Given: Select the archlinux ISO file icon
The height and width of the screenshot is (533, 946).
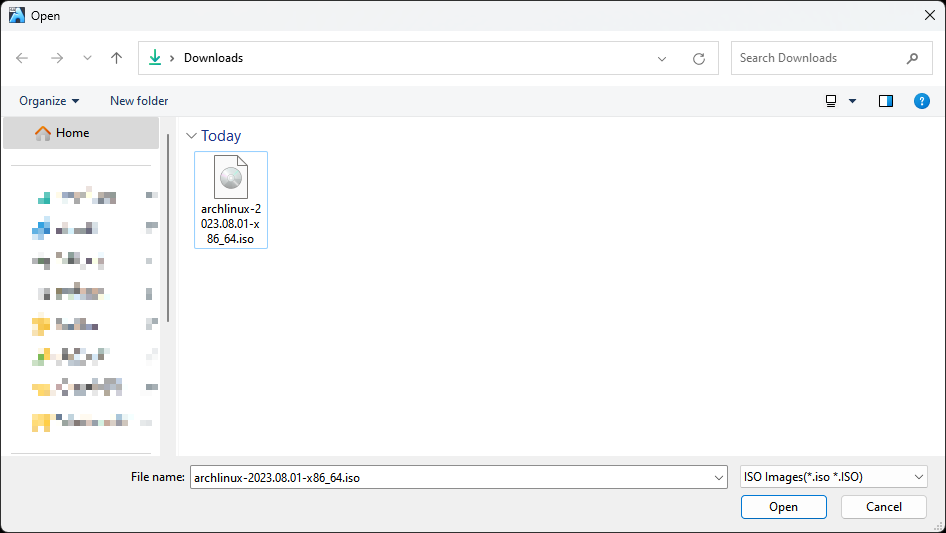Looking at the screenshot, I should 230,180.
